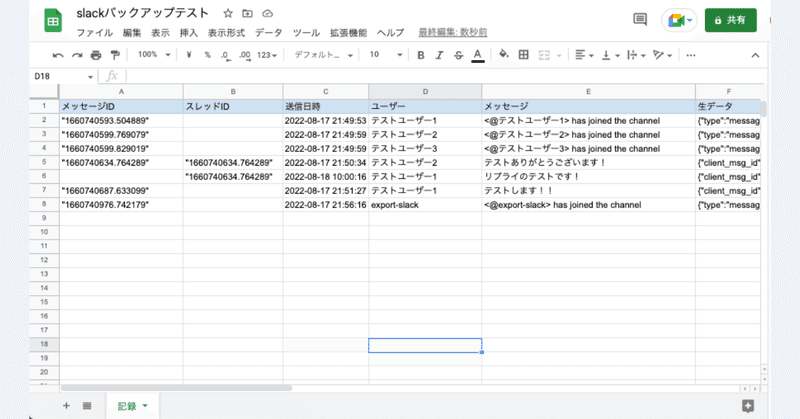Star the slackバックアップテスト document
The width and height of the screenshot is (800, 419).
[x=228, y=14]
